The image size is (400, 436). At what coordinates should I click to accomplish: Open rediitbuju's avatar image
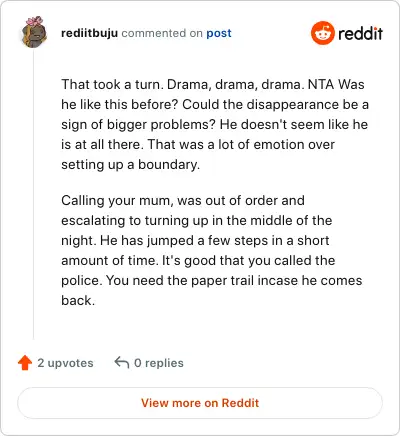(34, 32)
